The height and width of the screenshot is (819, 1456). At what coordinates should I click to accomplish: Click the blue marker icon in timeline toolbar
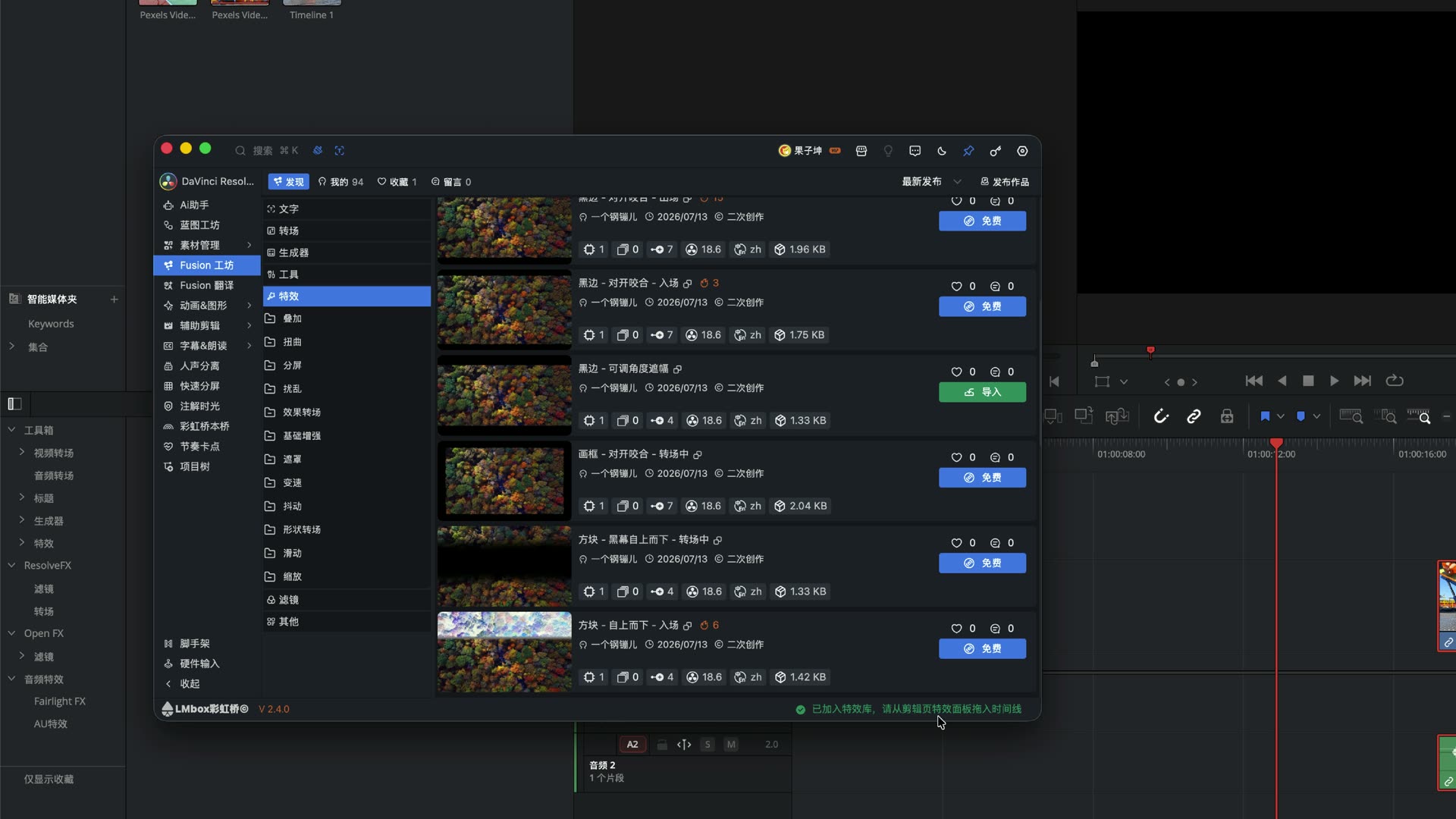(x=1301, y=416)
